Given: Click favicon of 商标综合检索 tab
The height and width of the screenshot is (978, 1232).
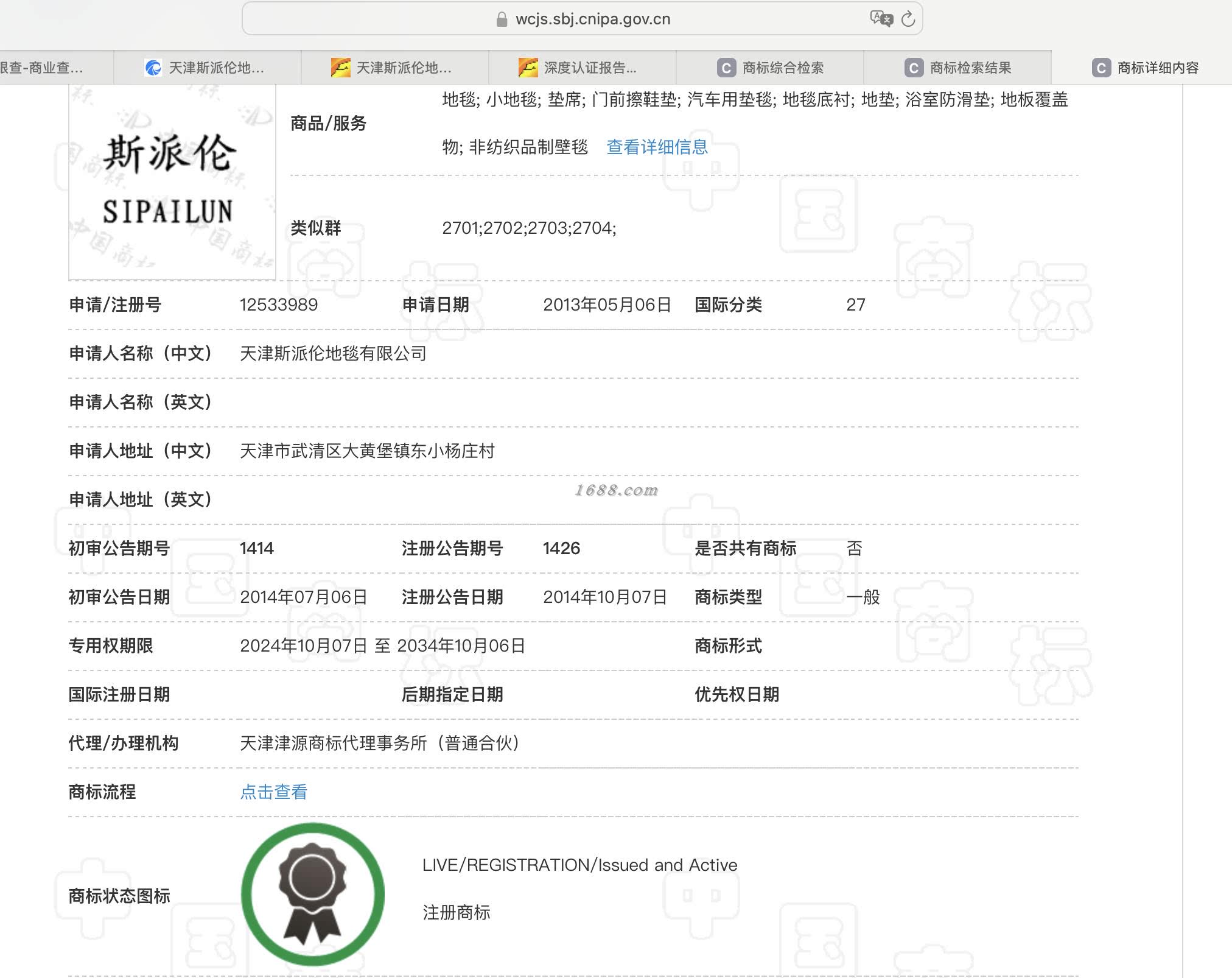Looking at the screenshot, I should click(x=726, y=68).
